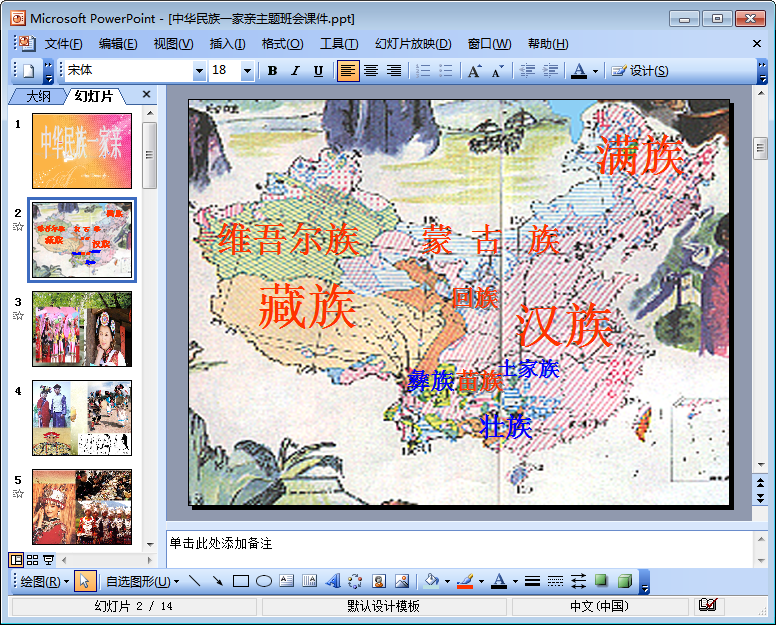Insert vertical Text Box tool

coord(310,581)
